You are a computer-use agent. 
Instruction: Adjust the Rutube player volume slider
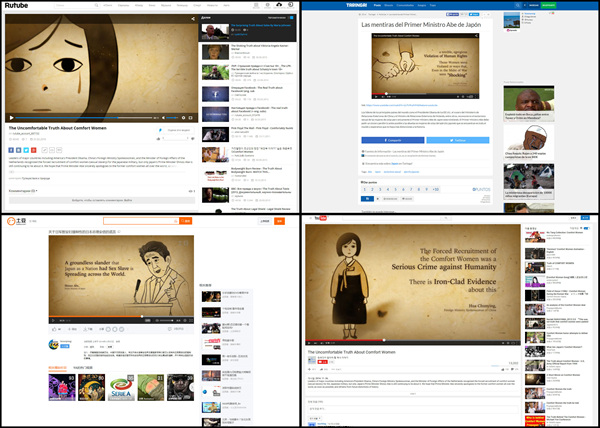[x=172, y=118]
